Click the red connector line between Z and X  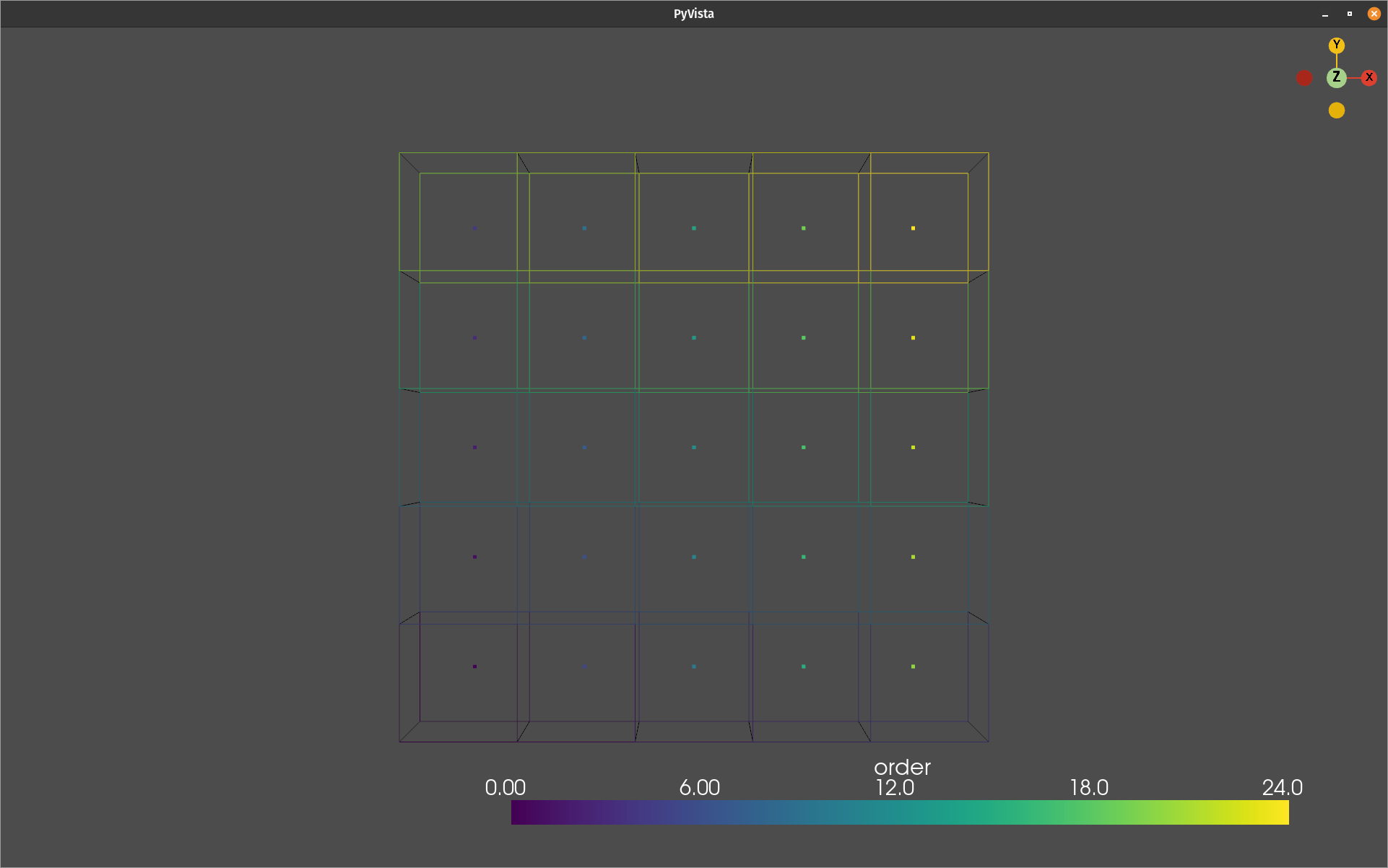point(1354,77)
